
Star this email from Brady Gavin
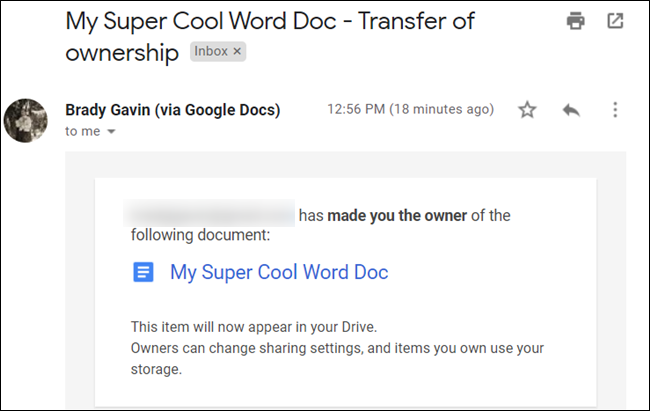(x=527, y=110)
